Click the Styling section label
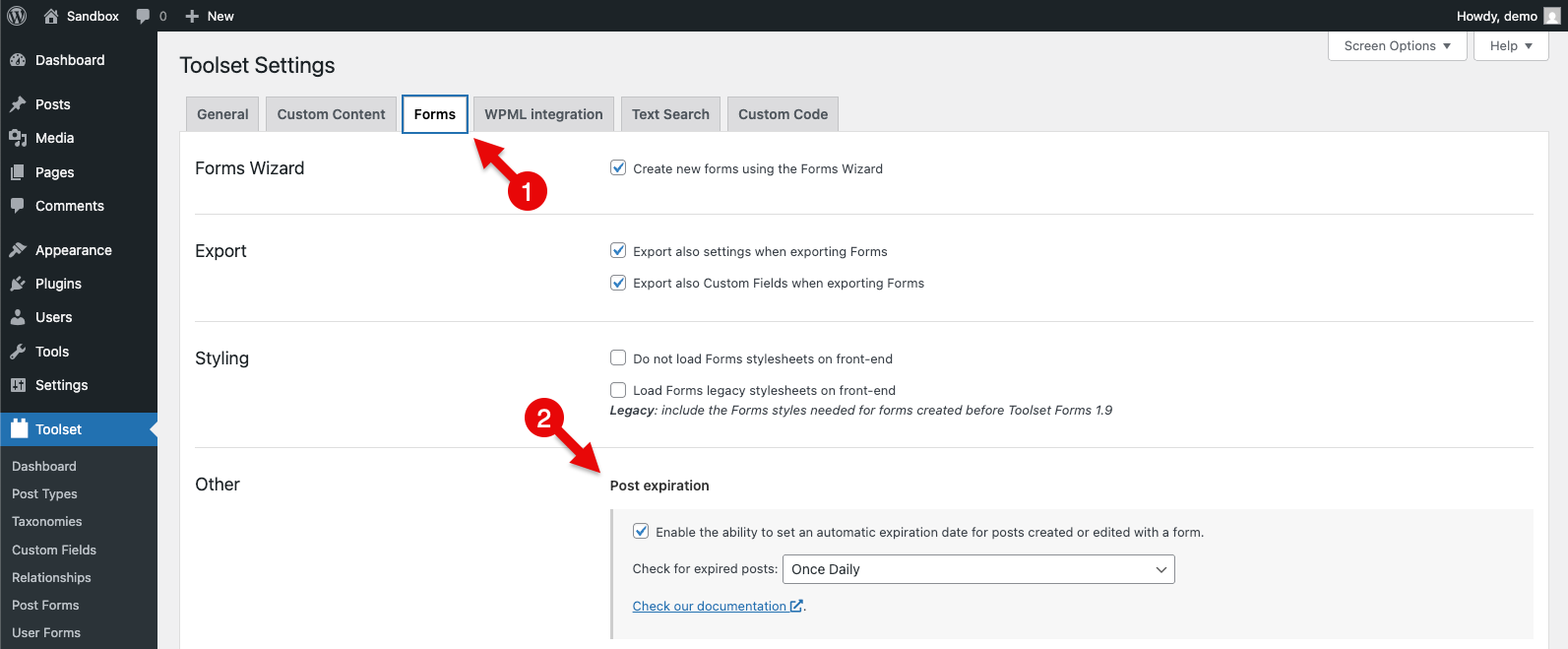The height and width of the screenshot is (649, 1568). point(222,358)
